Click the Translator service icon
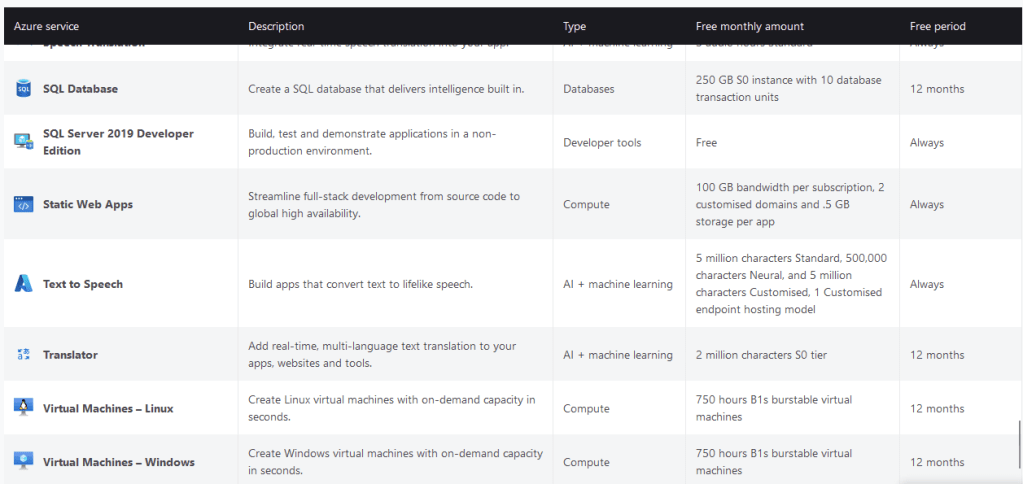 pos(24,355)
